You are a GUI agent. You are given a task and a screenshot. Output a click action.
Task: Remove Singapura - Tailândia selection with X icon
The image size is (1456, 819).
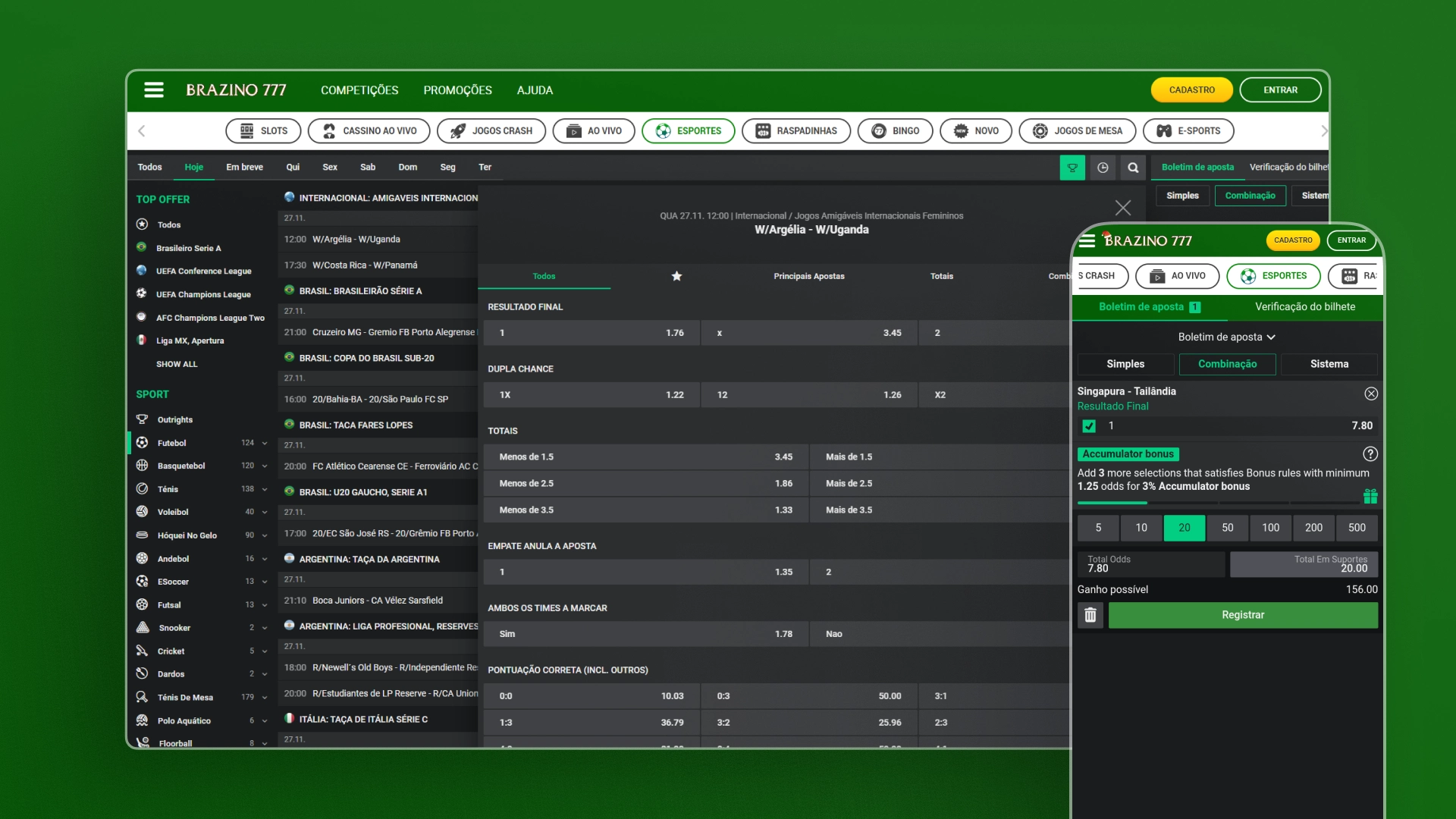click(x=1370, y=394)
